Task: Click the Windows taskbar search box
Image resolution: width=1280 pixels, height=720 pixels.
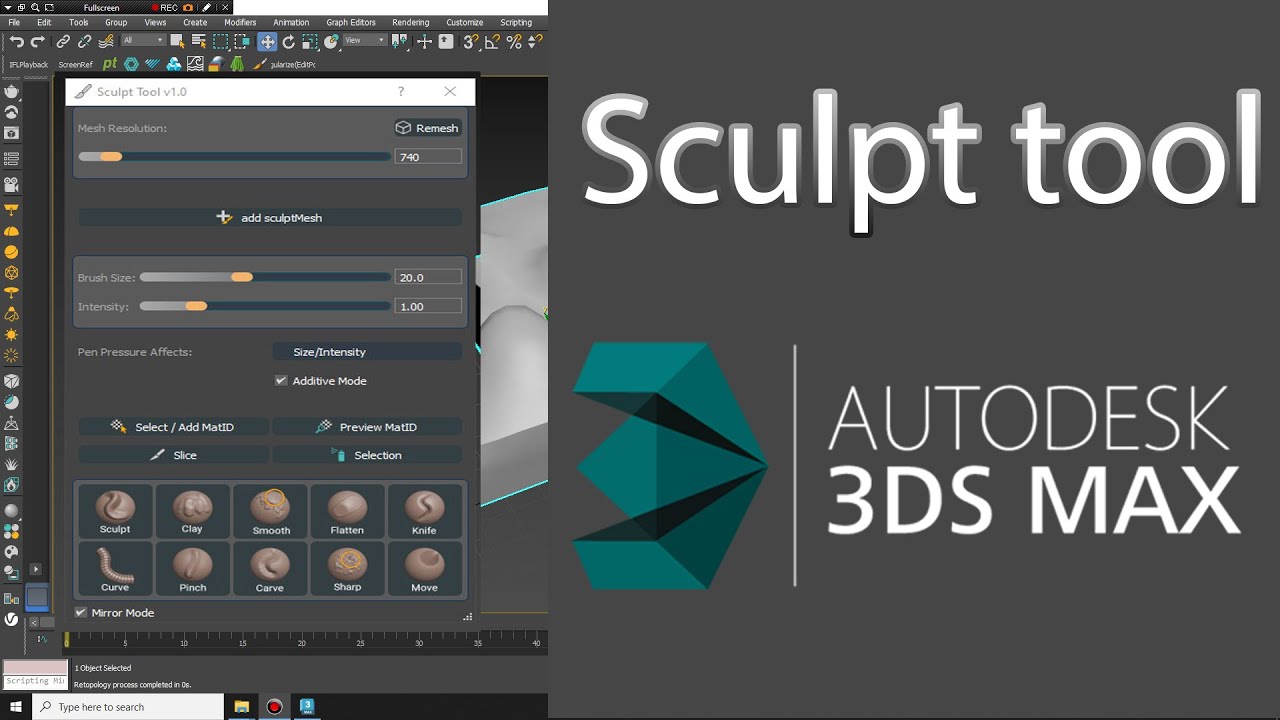Action: [x=128, y=707]
